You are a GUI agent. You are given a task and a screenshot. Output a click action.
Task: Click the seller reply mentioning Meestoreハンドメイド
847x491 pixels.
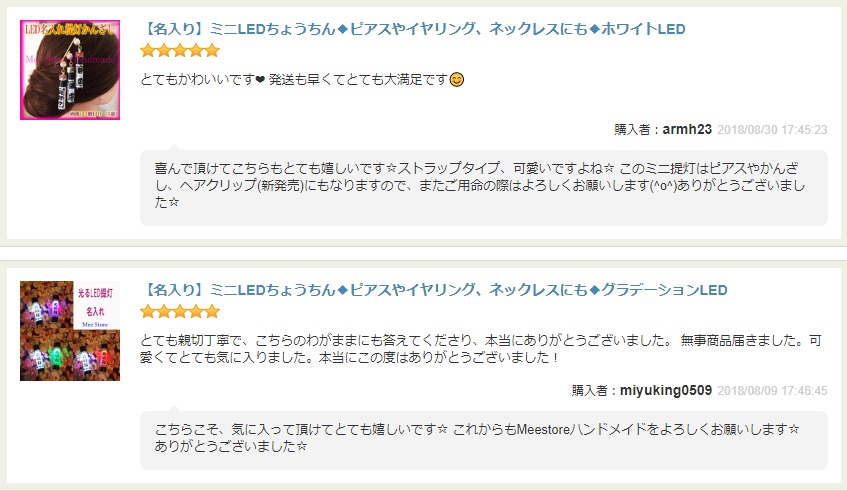point(483,440)
